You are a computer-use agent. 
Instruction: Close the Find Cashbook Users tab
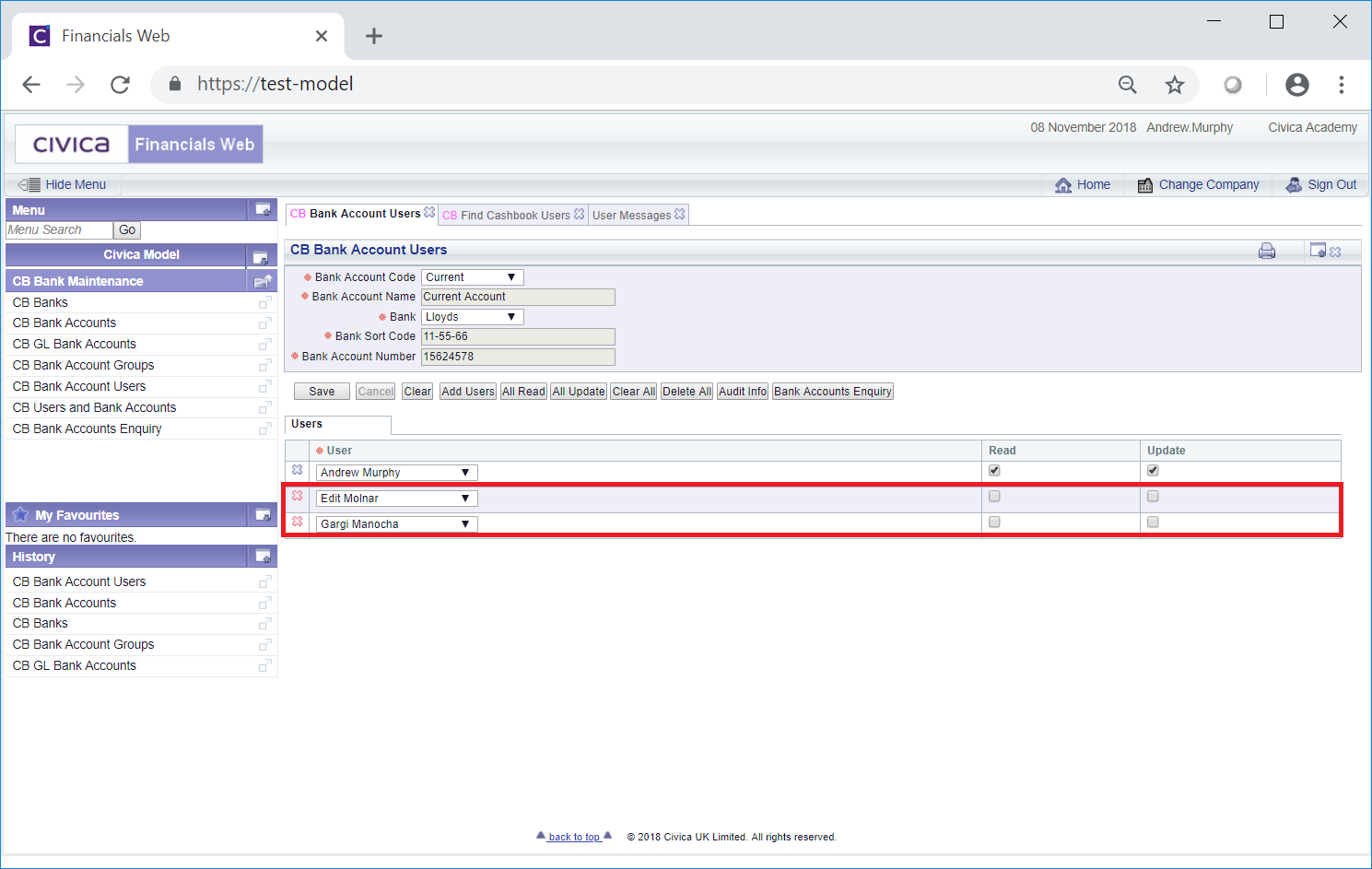pos(579,214)
